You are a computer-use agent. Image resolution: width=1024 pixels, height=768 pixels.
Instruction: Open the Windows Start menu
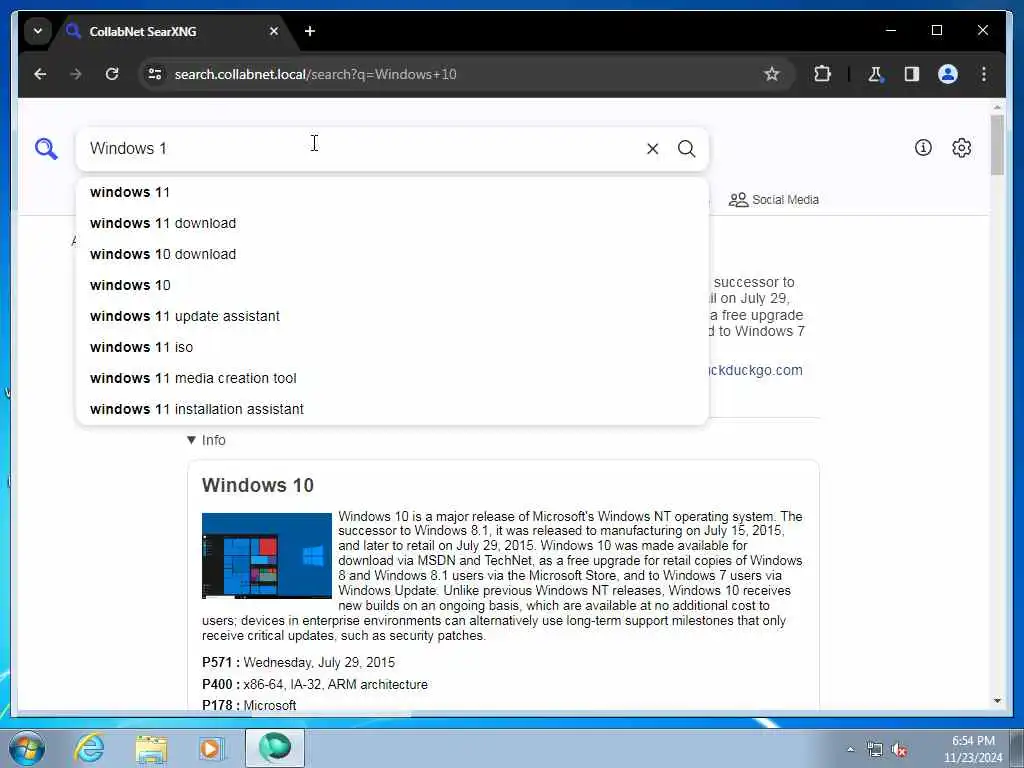(26, 748)
